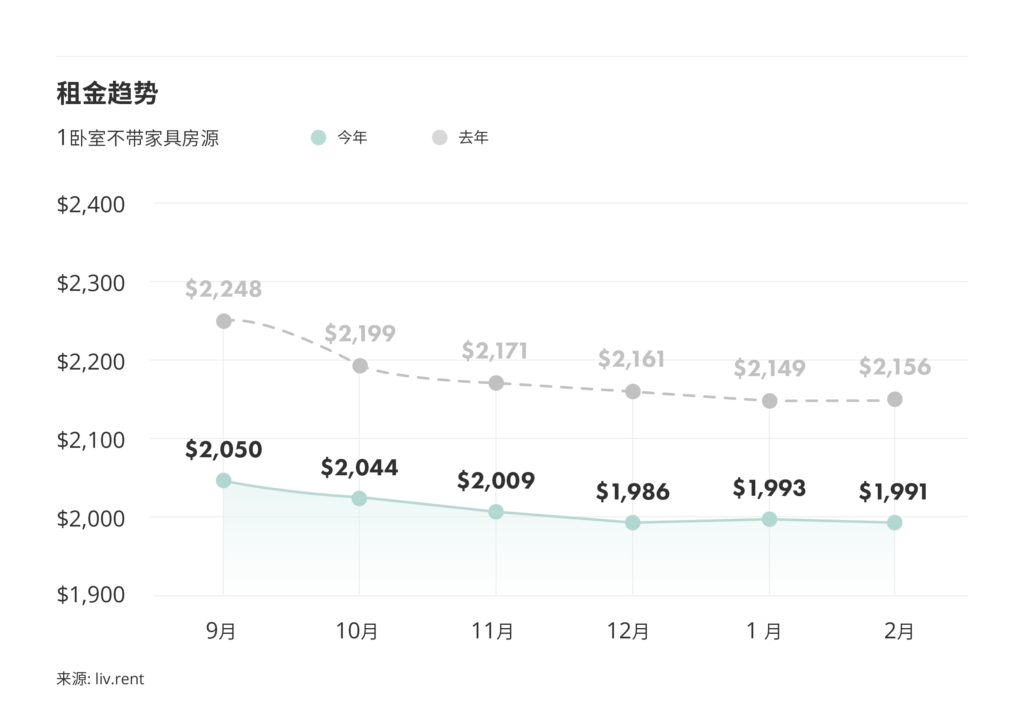Click last year's February gray data point
Viewport: 1024px width, 717px height.
click(895, 399)
